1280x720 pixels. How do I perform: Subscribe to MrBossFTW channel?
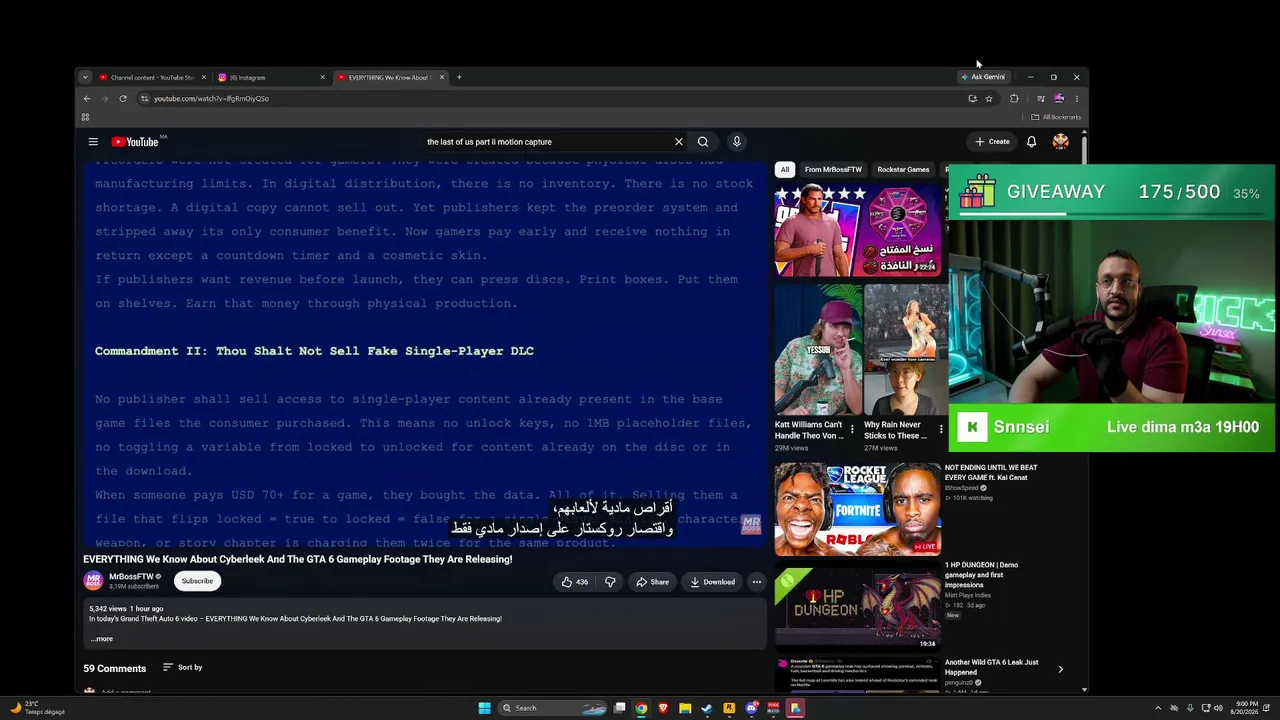point(197,581)
